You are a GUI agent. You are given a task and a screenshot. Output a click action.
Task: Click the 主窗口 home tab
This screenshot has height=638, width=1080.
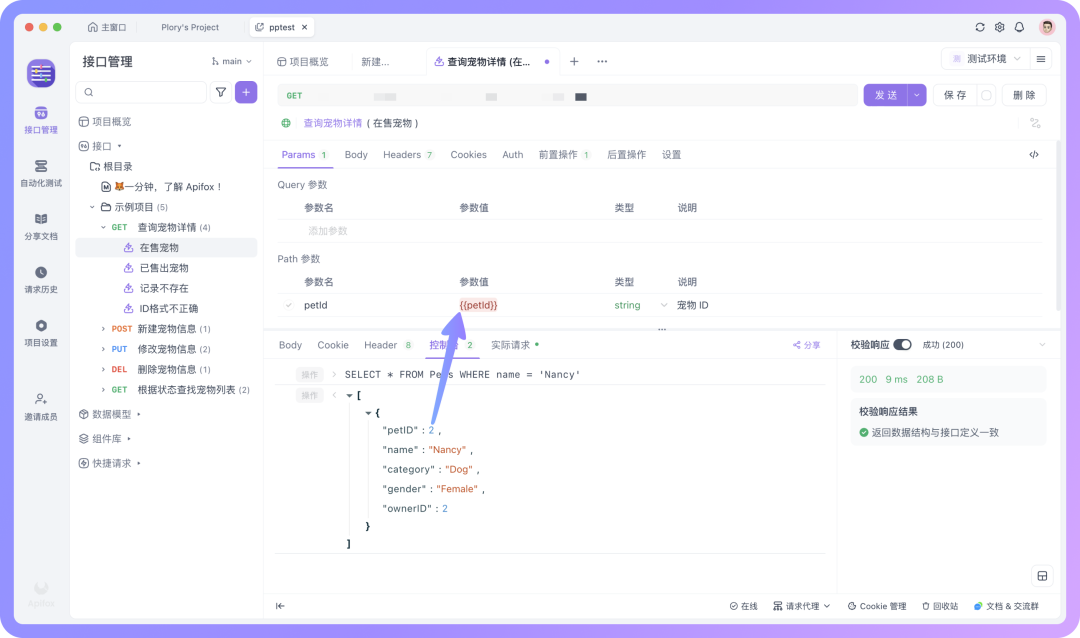[107, 28]
